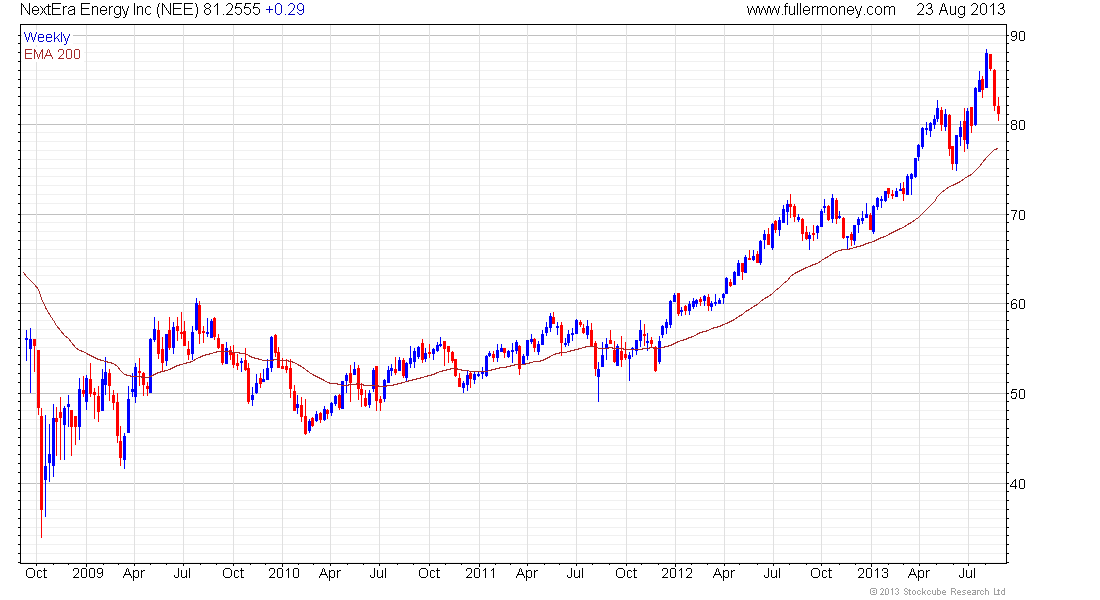Click the 50 price axis label
This screenshot has width=1100, height=600.
point(1017,394)
